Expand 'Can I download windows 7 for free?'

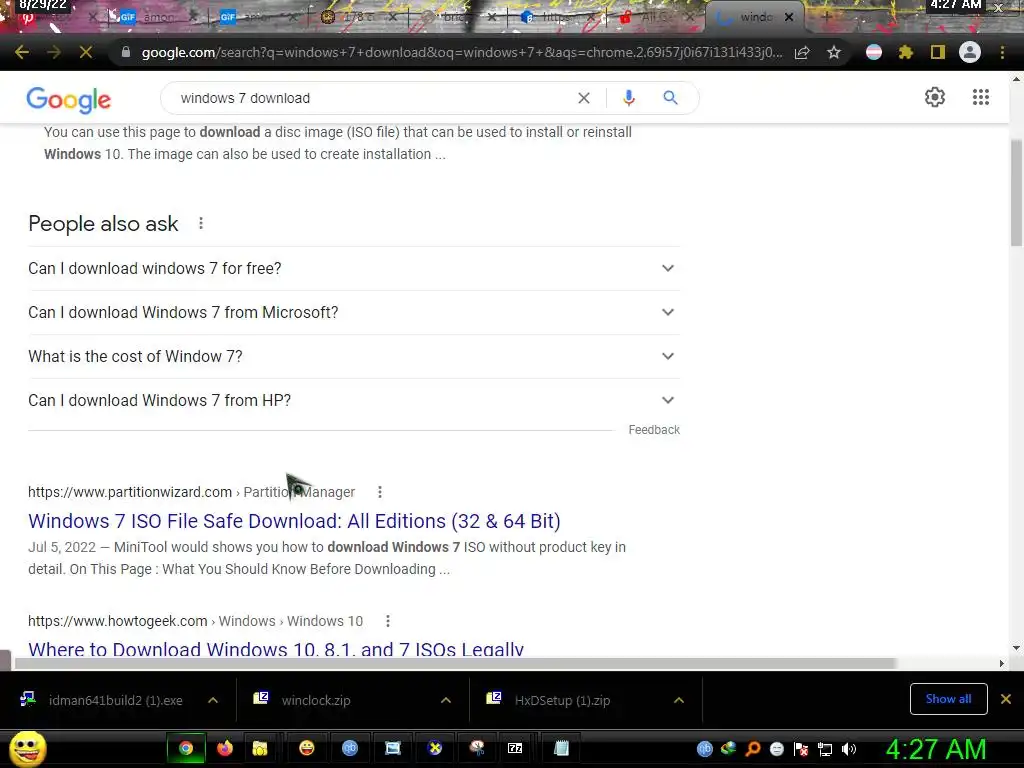[354, 268]
